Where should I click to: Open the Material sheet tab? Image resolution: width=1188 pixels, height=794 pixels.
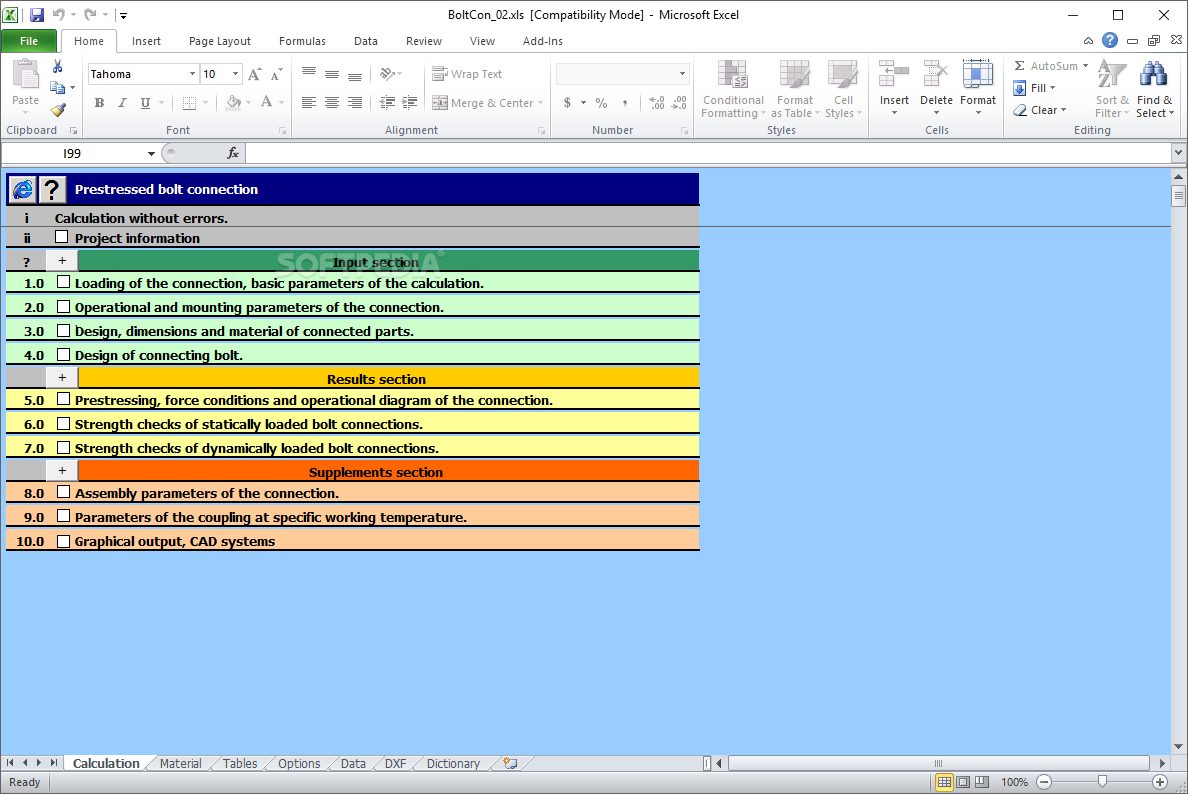pos(180,763)
